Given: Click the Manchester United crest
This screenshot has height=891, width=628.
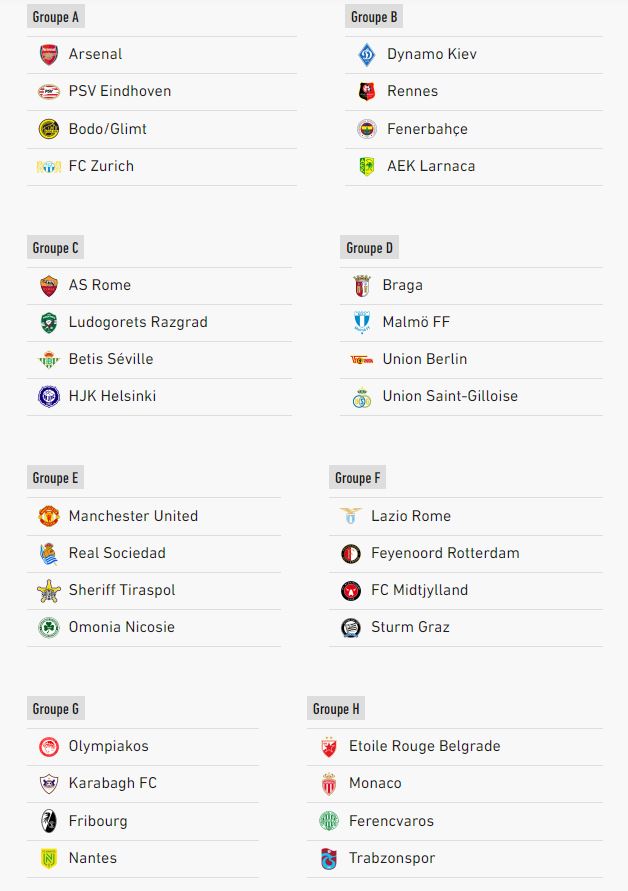Looking at the screenshot, I should [49, 516].
